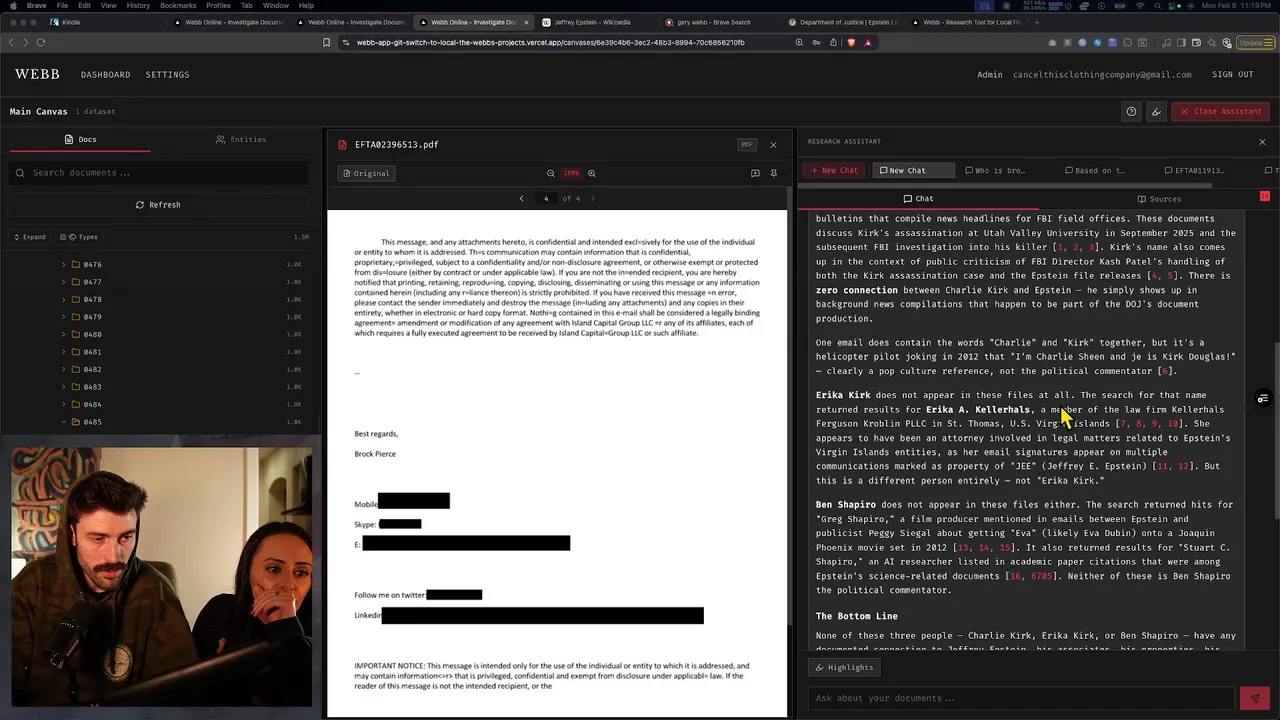Open Brave Shields icon
Image resolution: width=1280 pixels, height=720 pixels.
click(x=851, y=42)
